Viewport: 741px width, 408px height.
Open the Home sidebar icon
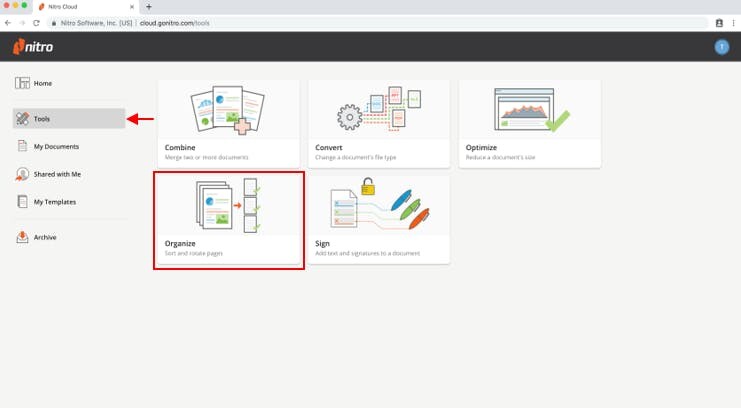coord(23,83)
